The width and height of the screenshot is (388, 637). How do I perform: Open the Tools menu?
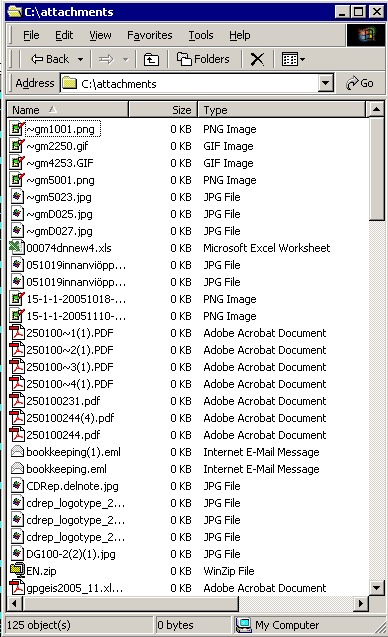(x=201, y=35)
